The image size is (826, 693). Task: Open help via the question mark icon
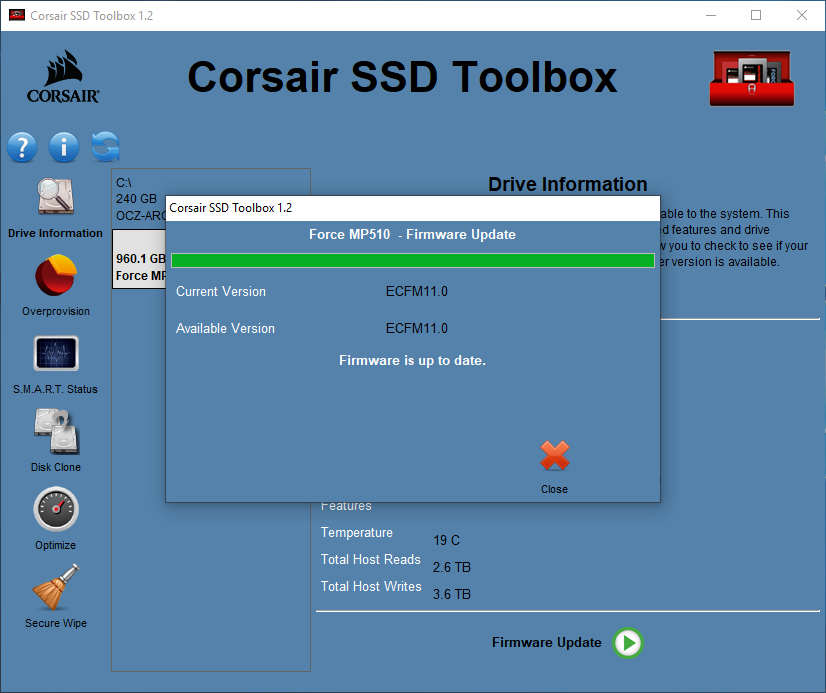22,147
